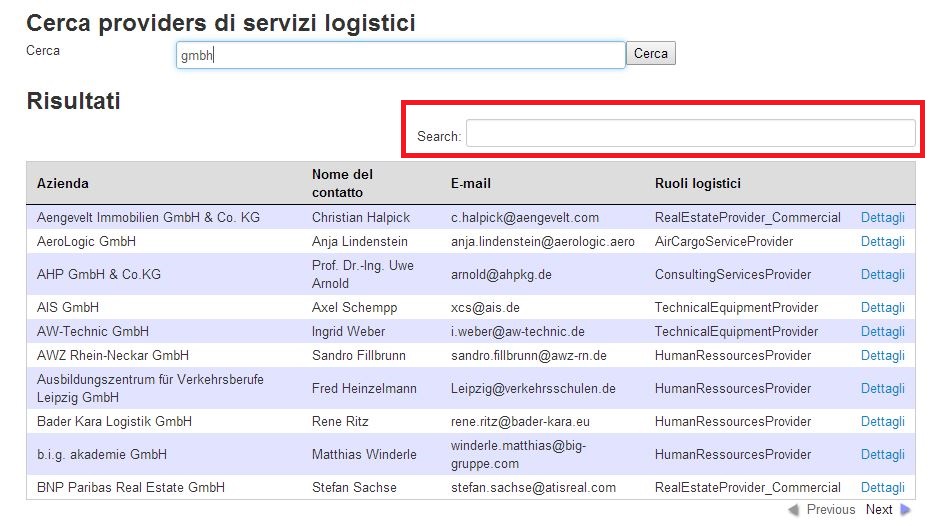This screenshot has width=930, height=526.
Task: Click the Next page arrow icon
Action: coord(905,509)
